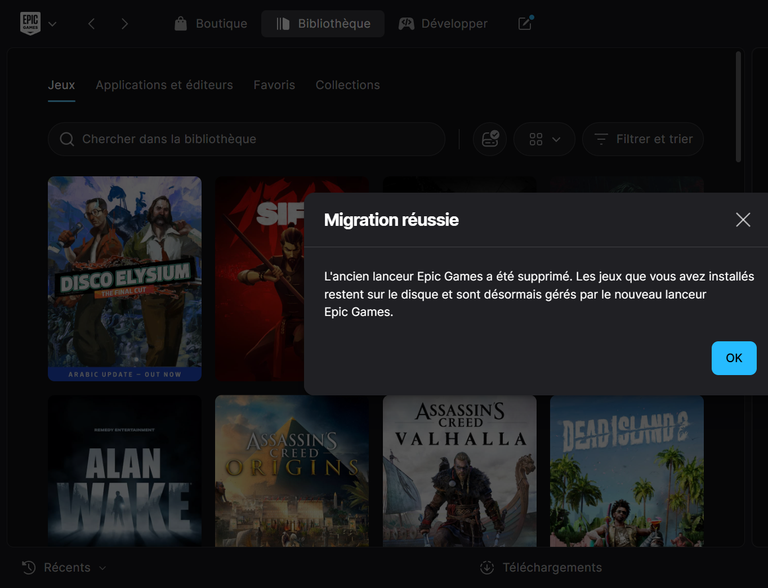This screenshot has height=588, width=768.
Task: Open the Développer tab
Action: coord(443,24)
